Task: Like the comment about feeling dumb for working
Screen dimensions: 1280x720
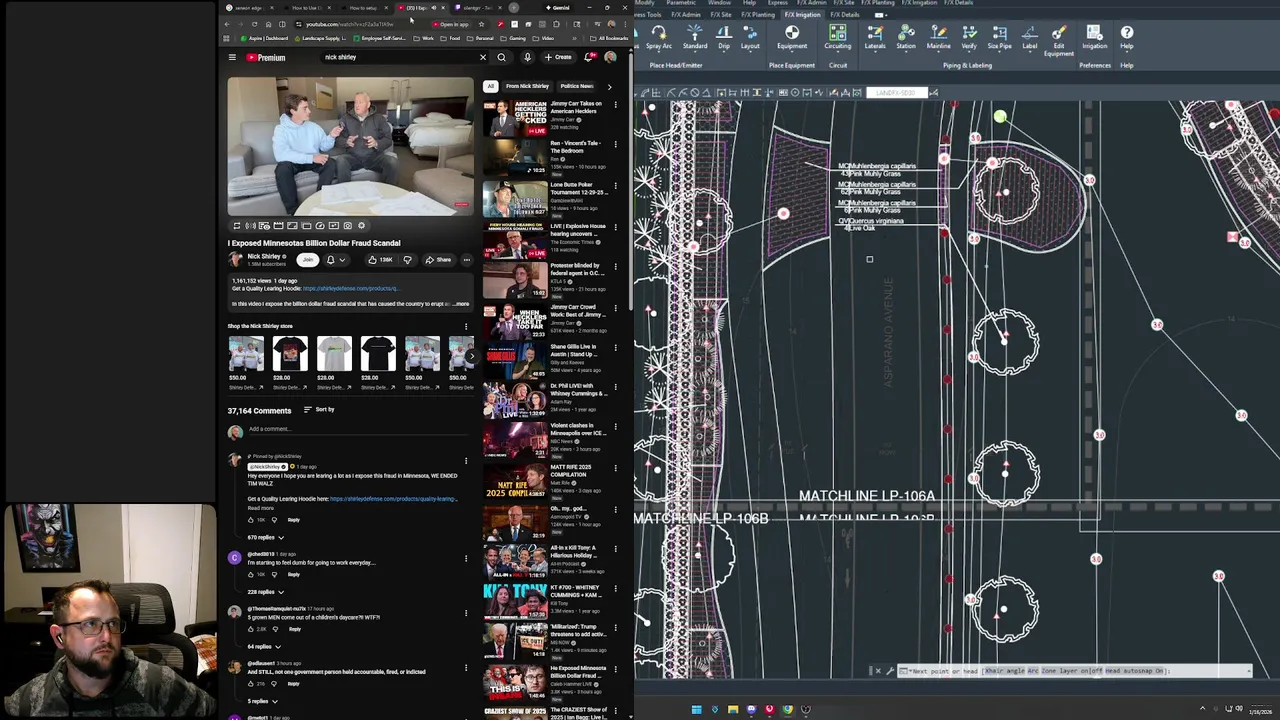Action: pyautogui.click(x=251, y=575)
